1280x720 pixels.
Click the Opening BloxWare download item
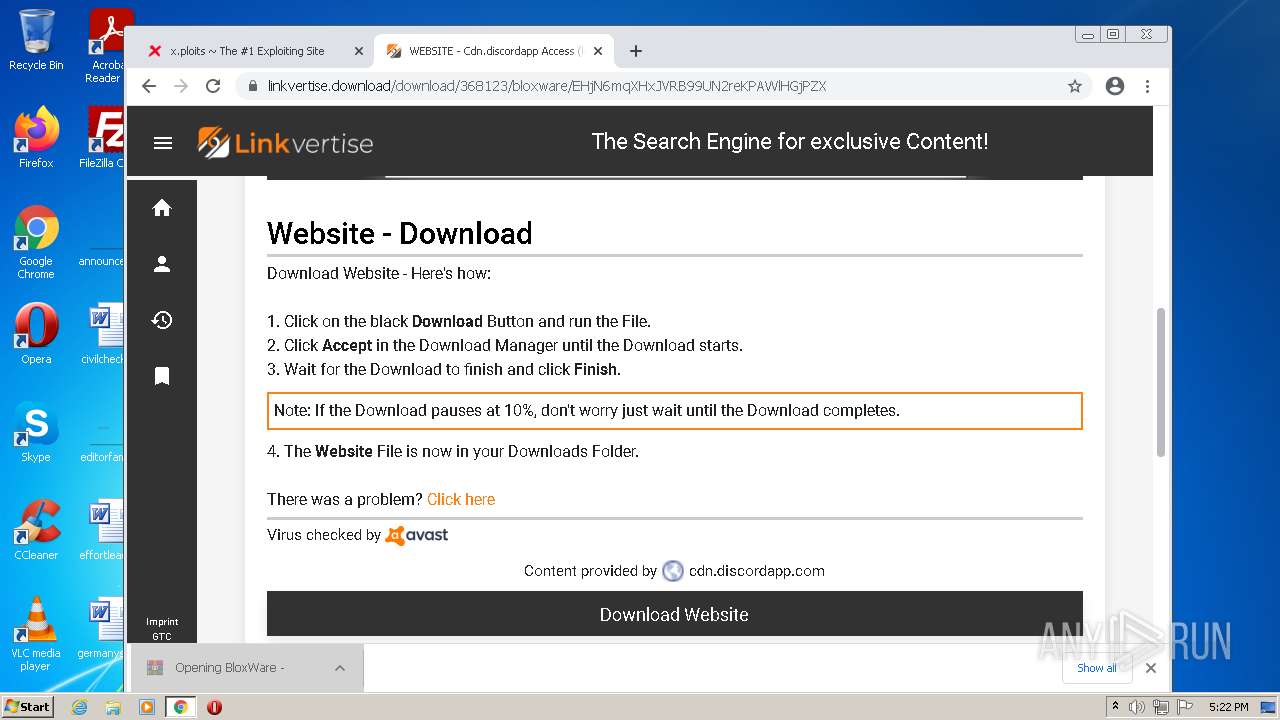pyautogui.click(x=232, y=668)
